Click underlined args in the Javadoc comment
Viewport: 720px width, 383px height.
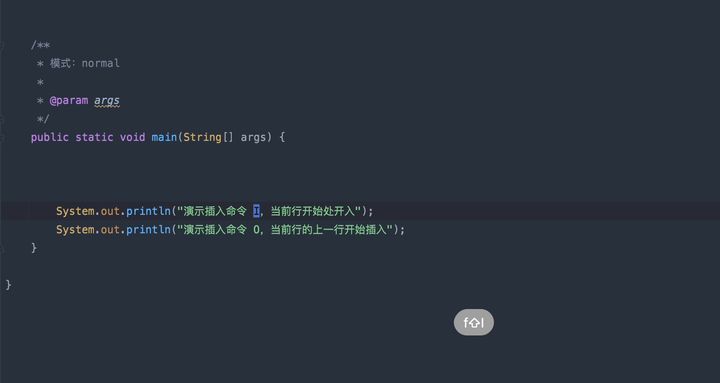point(107,101)
